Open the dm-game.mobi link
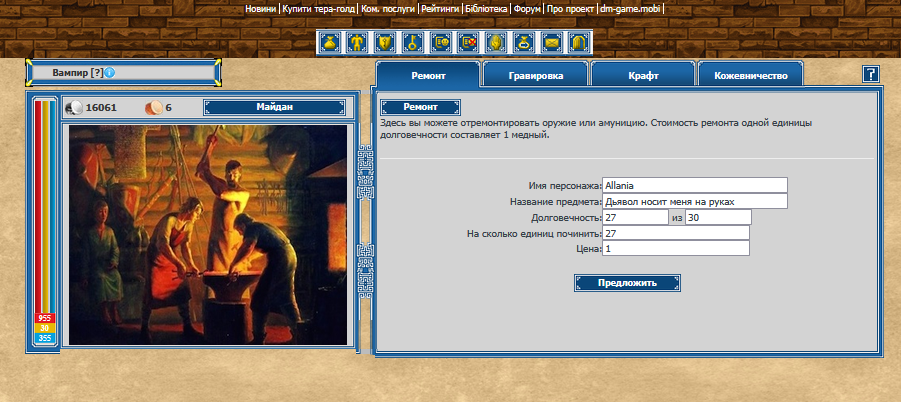Screen dimensions: 901x402 (x=630, y=9)
